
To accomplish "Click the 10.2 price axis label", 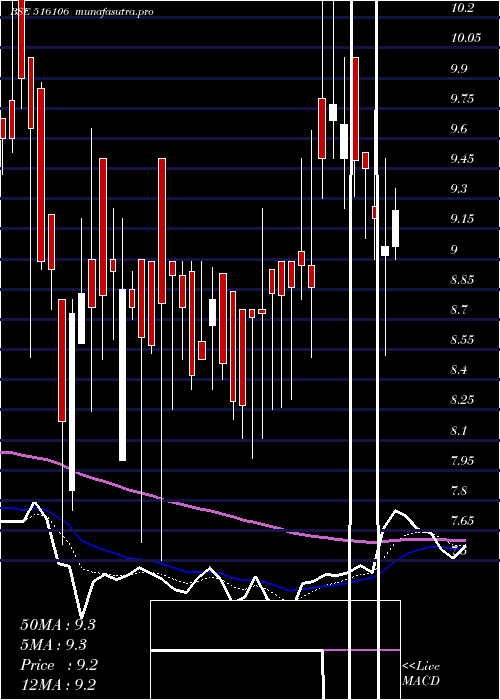I will (x=462, y=8).
